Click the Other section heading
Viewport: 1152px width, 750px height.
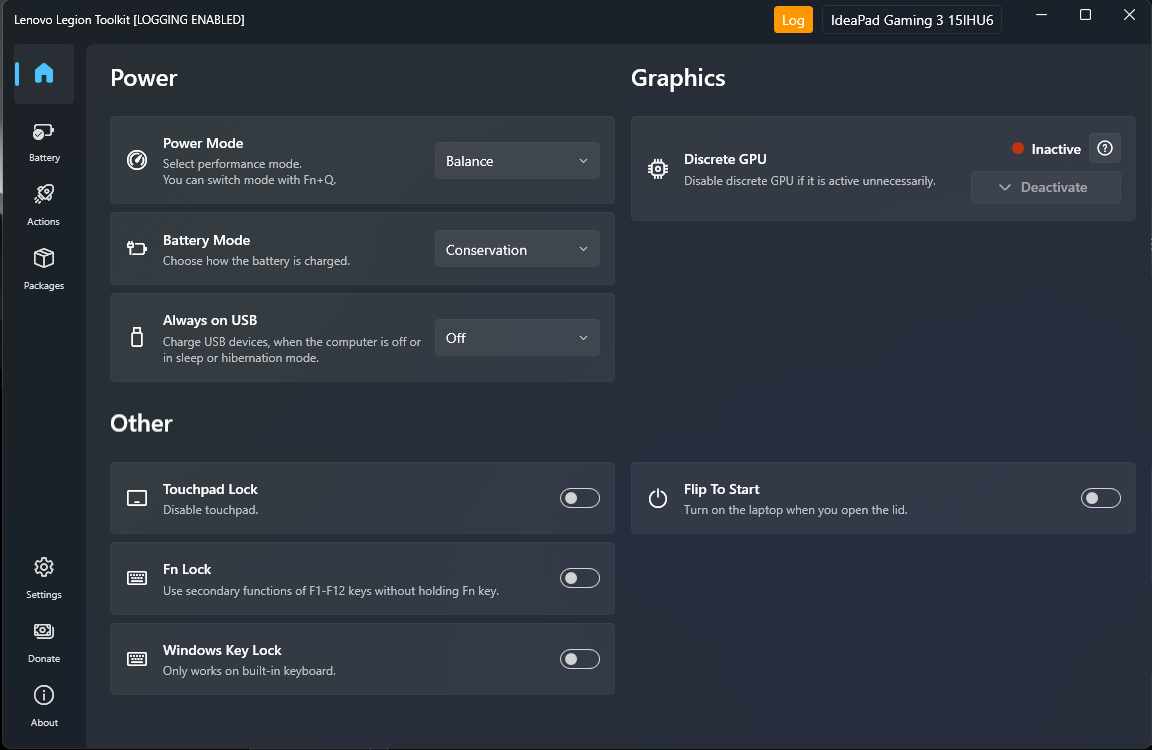tap(141, 423)
